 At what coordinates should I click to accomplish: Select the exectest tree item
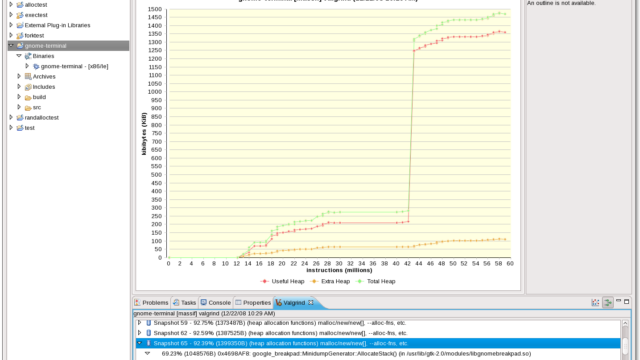(36, 15)
